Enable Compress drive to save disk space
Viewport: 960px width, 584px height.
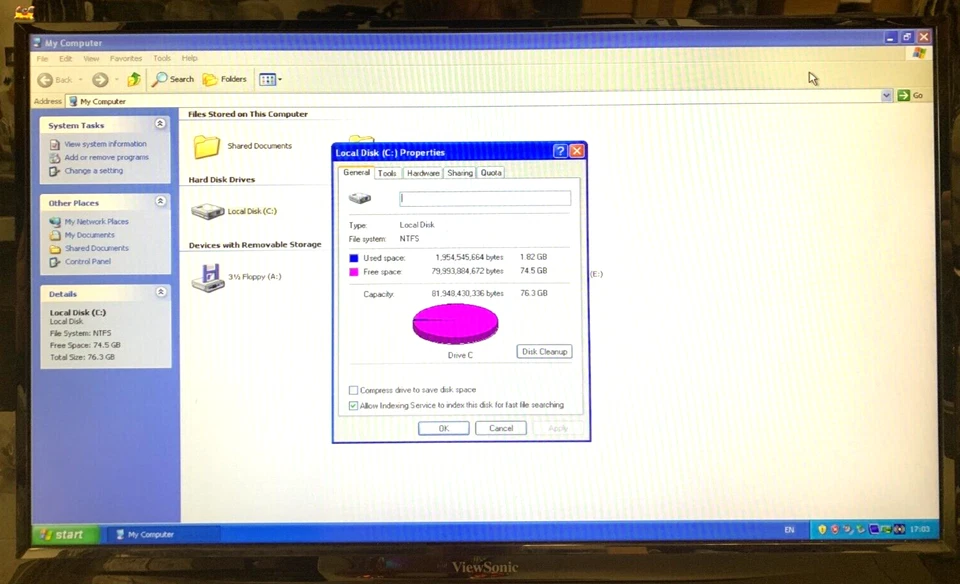(353, 390)
